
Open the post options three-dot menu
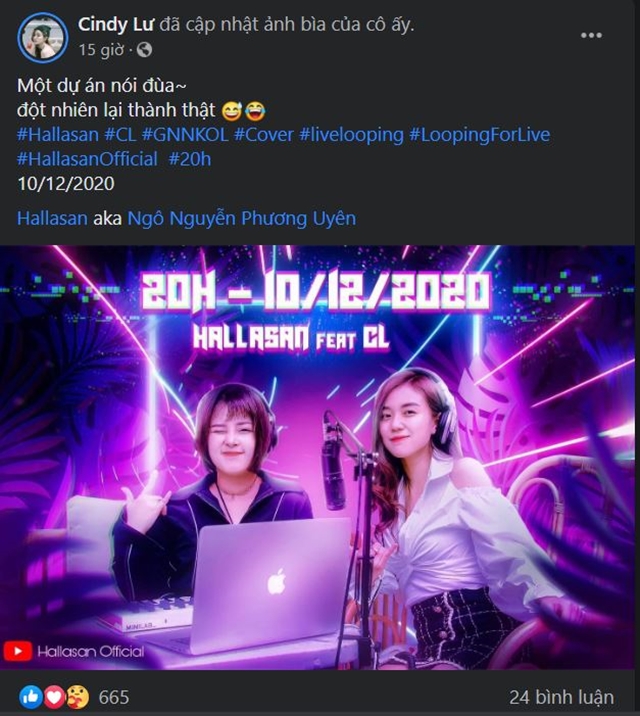click(x=591, y=35)
